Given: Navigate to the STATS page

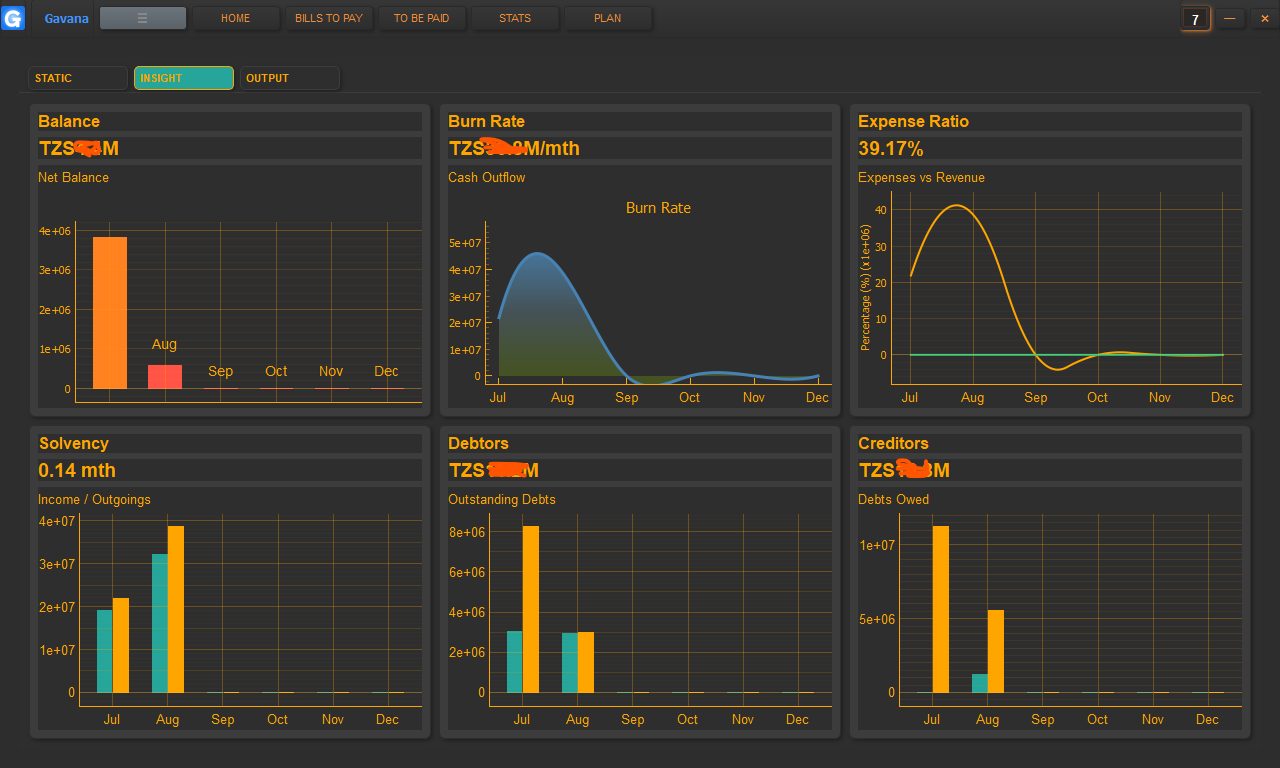Looking at the screenshot, I should 515,18.
